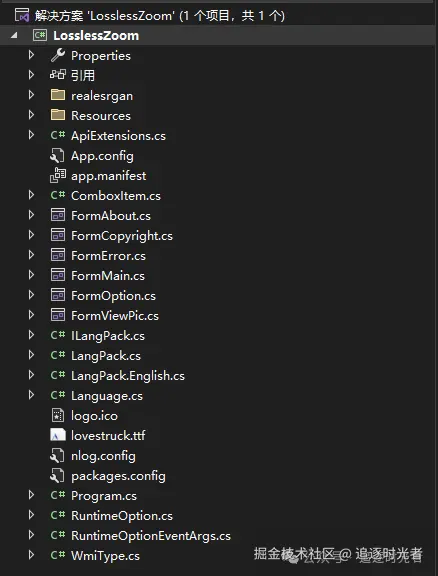This screenshot has width=438, height=576.
Task: Click the C# icon of LangPack.cs
Action: 58,355
